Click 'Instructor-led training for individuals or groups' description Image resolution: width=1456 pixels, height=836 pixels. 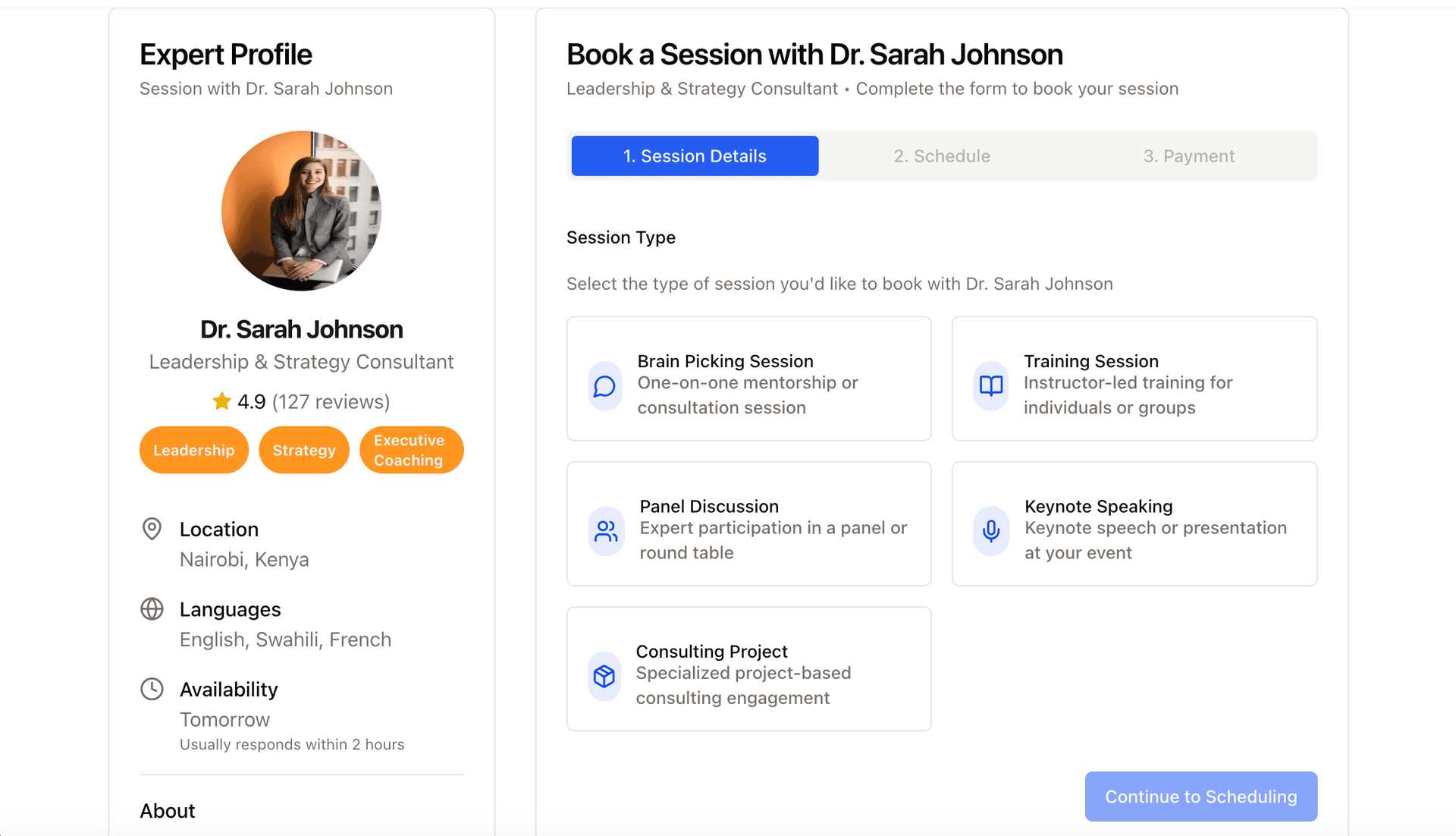coord(1128,395)
